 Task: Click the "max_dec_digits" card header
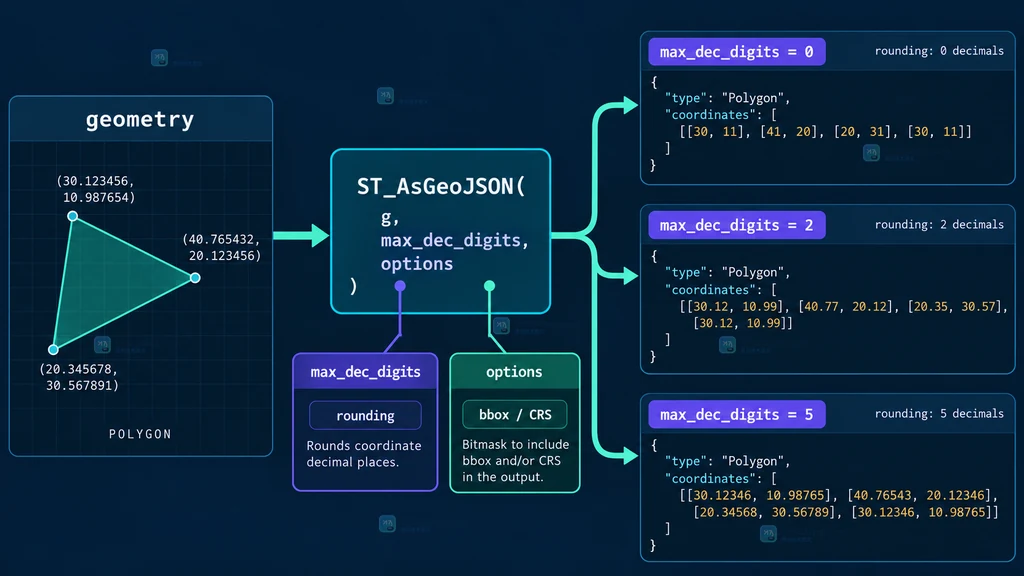point(365,372)
